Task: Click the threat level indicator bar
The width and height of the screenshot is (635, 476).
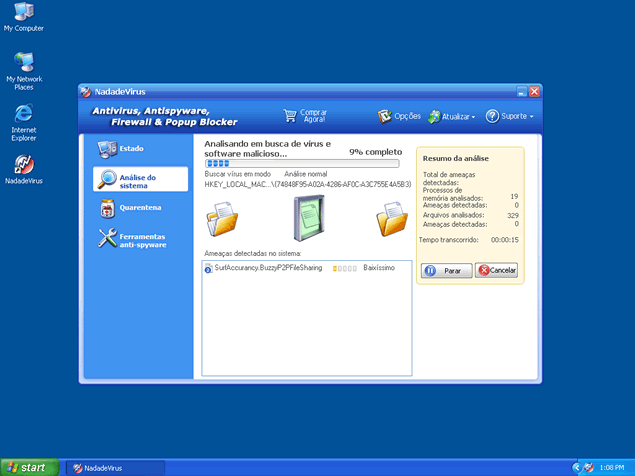Action: 344,268
